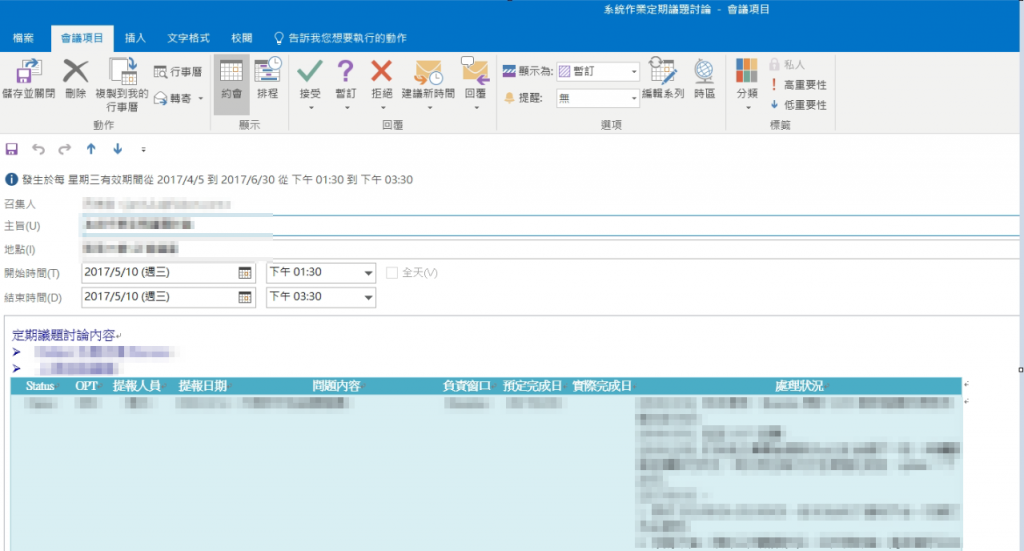Expand the 拒絕 decline options arrow

(x=382, y=108)
